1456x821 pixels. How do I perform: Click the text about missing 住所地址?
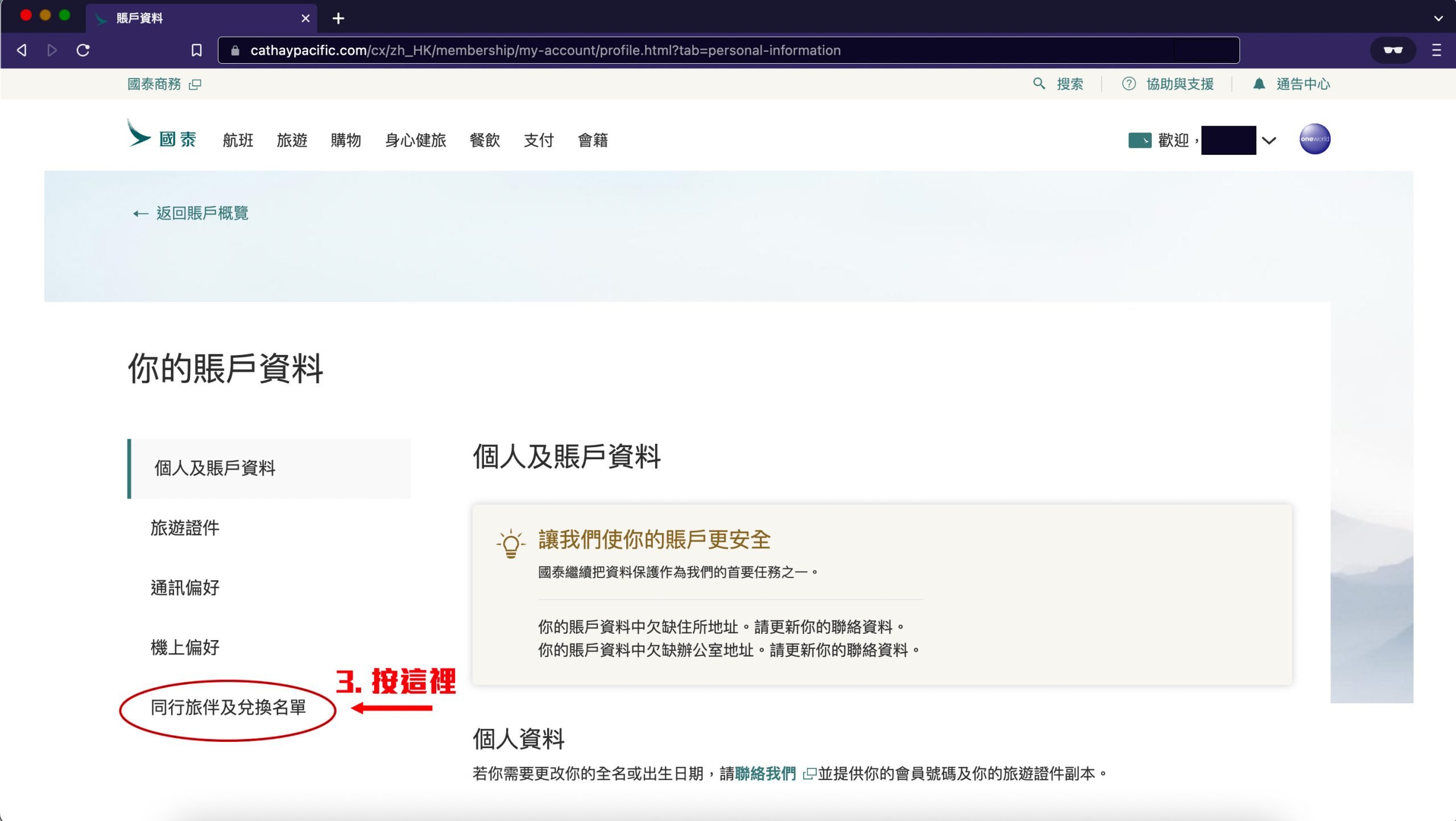[x=721, y=627]
